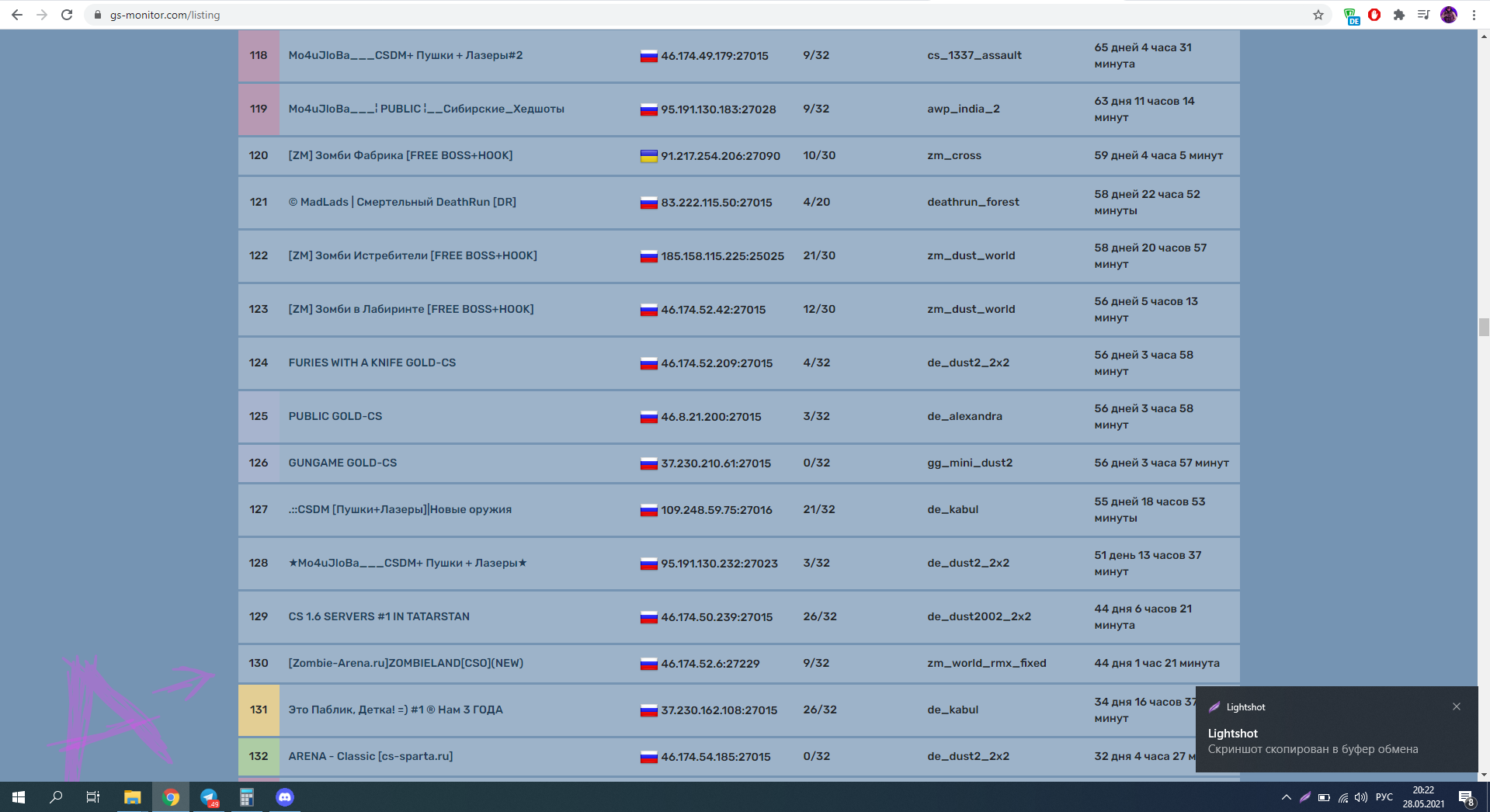
Task: Click the Lightshot feather tray icon
Action: pyautogui.click(x=1305, y=797)
